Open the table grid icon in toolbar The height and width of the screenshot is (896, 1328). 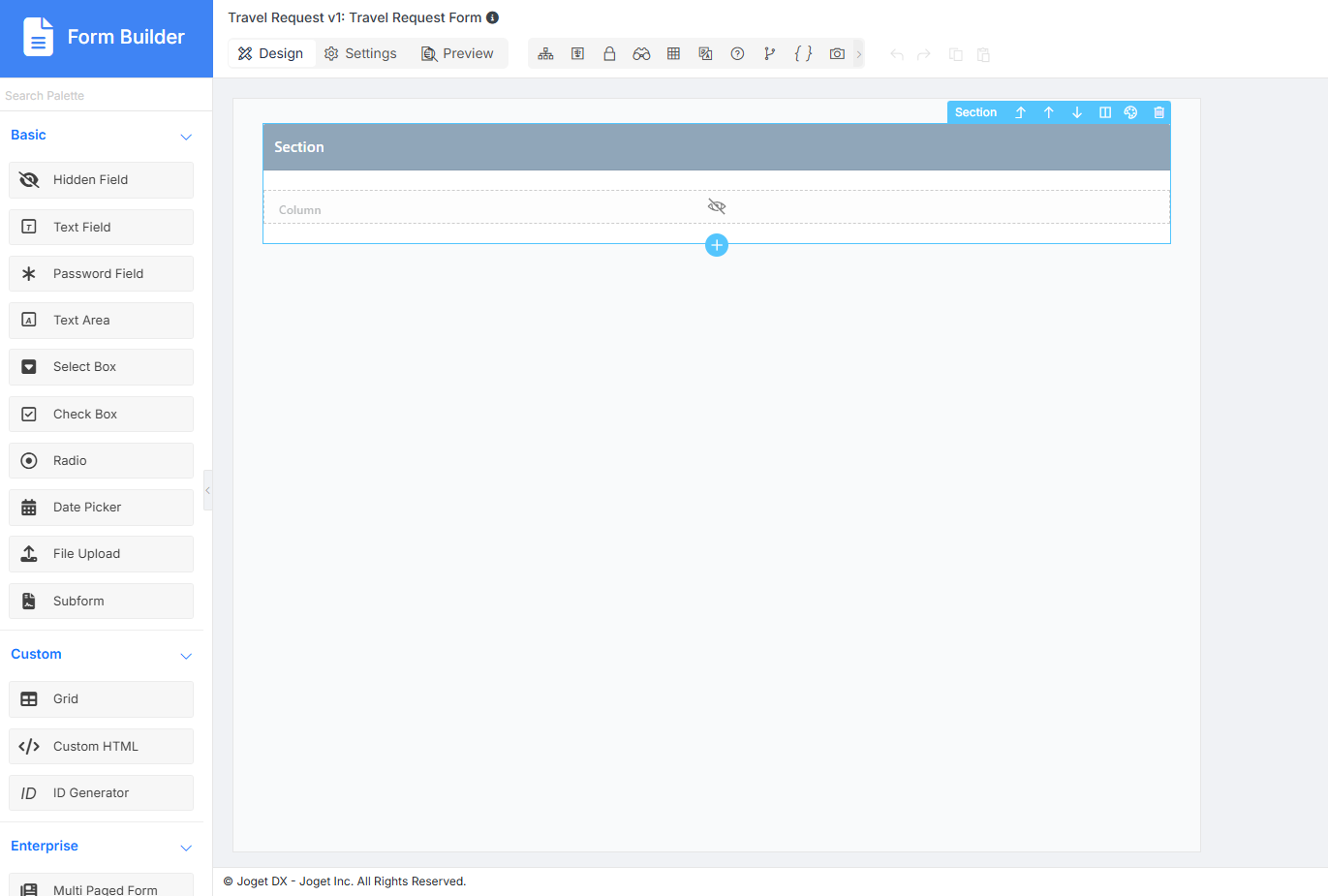pyautogui.click(x=673, y=54)
